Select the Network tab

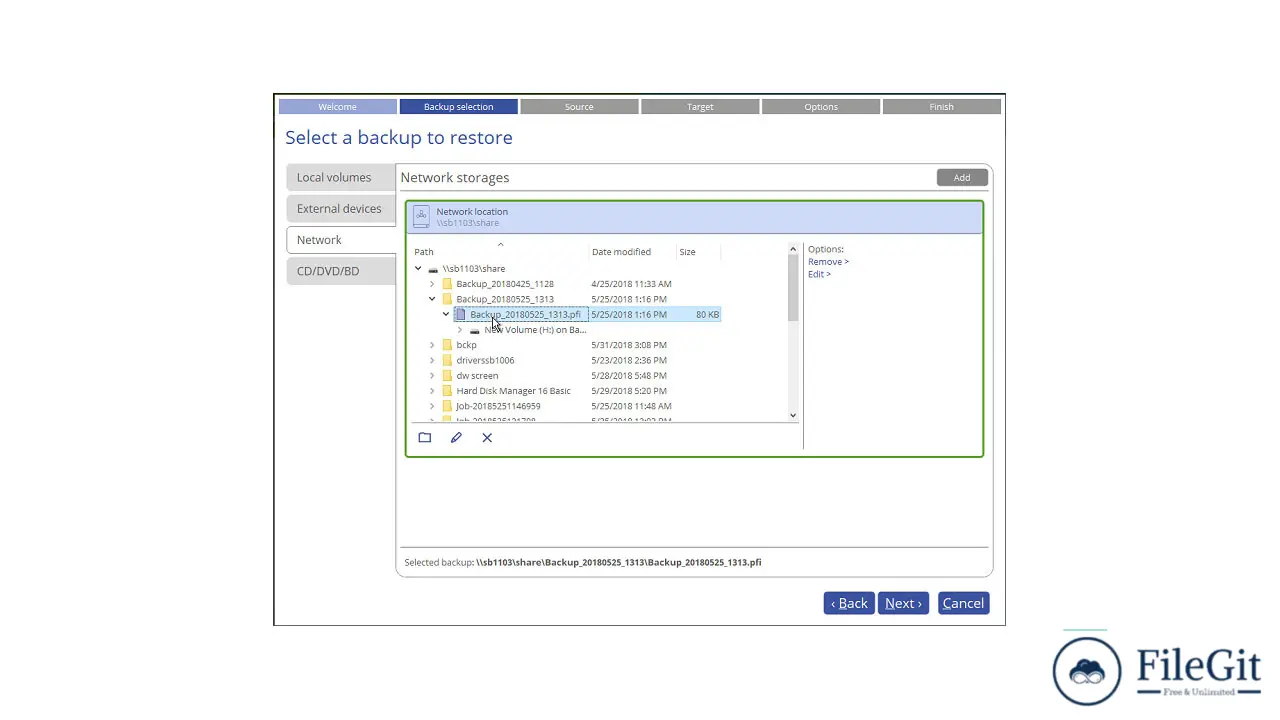(x=341, y=240)
